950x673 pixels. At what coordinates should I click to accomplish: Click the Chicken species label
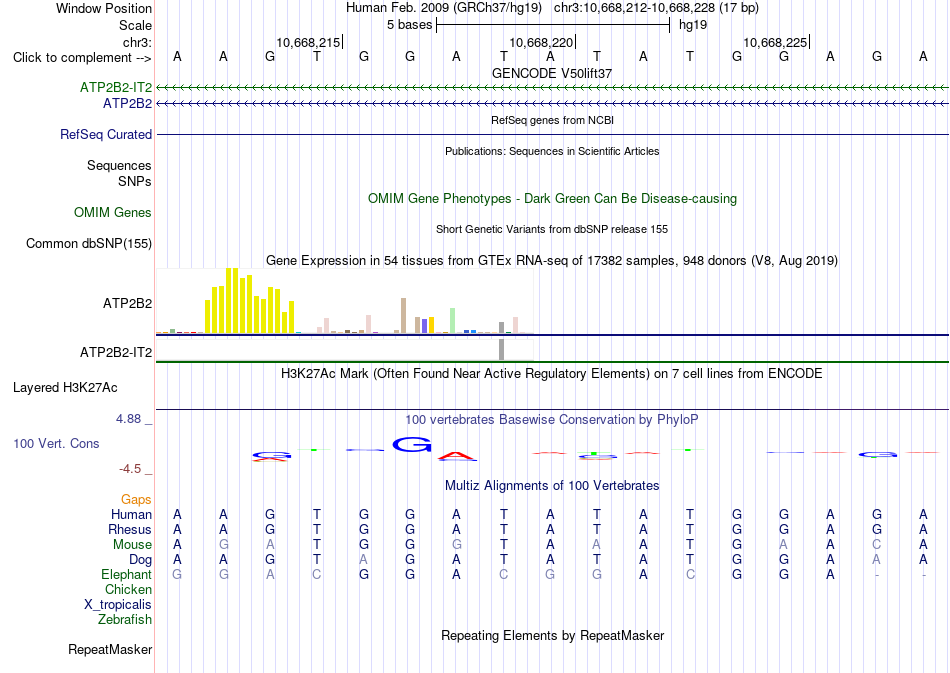click(128, 590)
